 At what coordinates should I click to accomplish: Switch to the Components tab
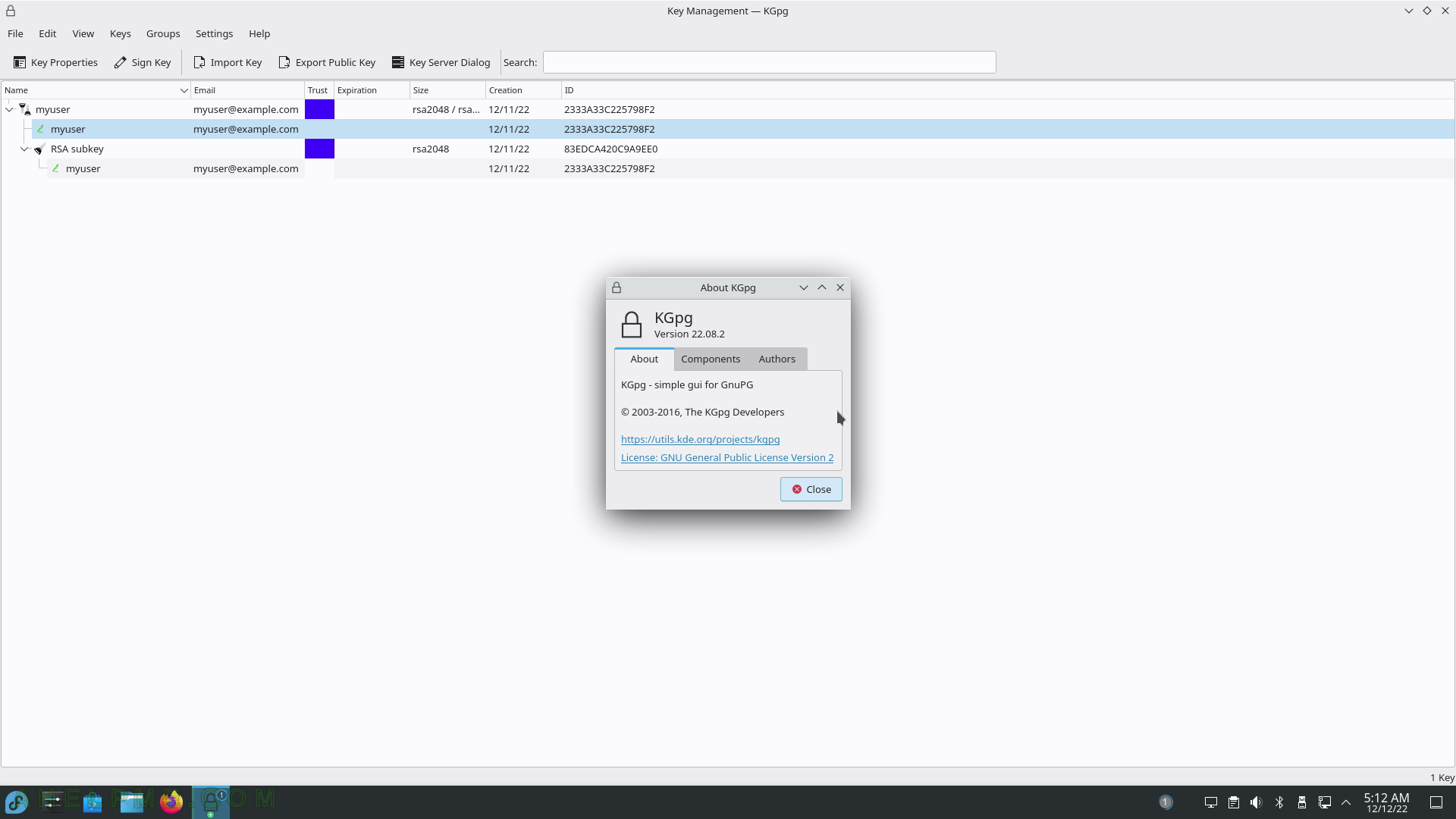(x=711, y=359)
